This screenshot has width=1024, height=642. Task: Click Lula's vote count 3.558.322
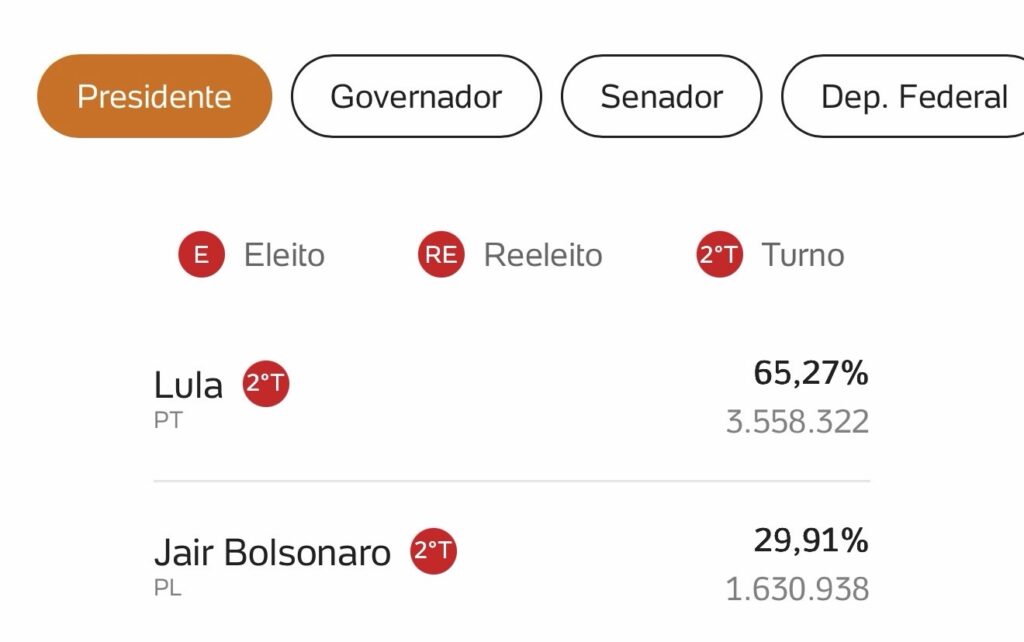pyautogui.click(x=797, y=421)
